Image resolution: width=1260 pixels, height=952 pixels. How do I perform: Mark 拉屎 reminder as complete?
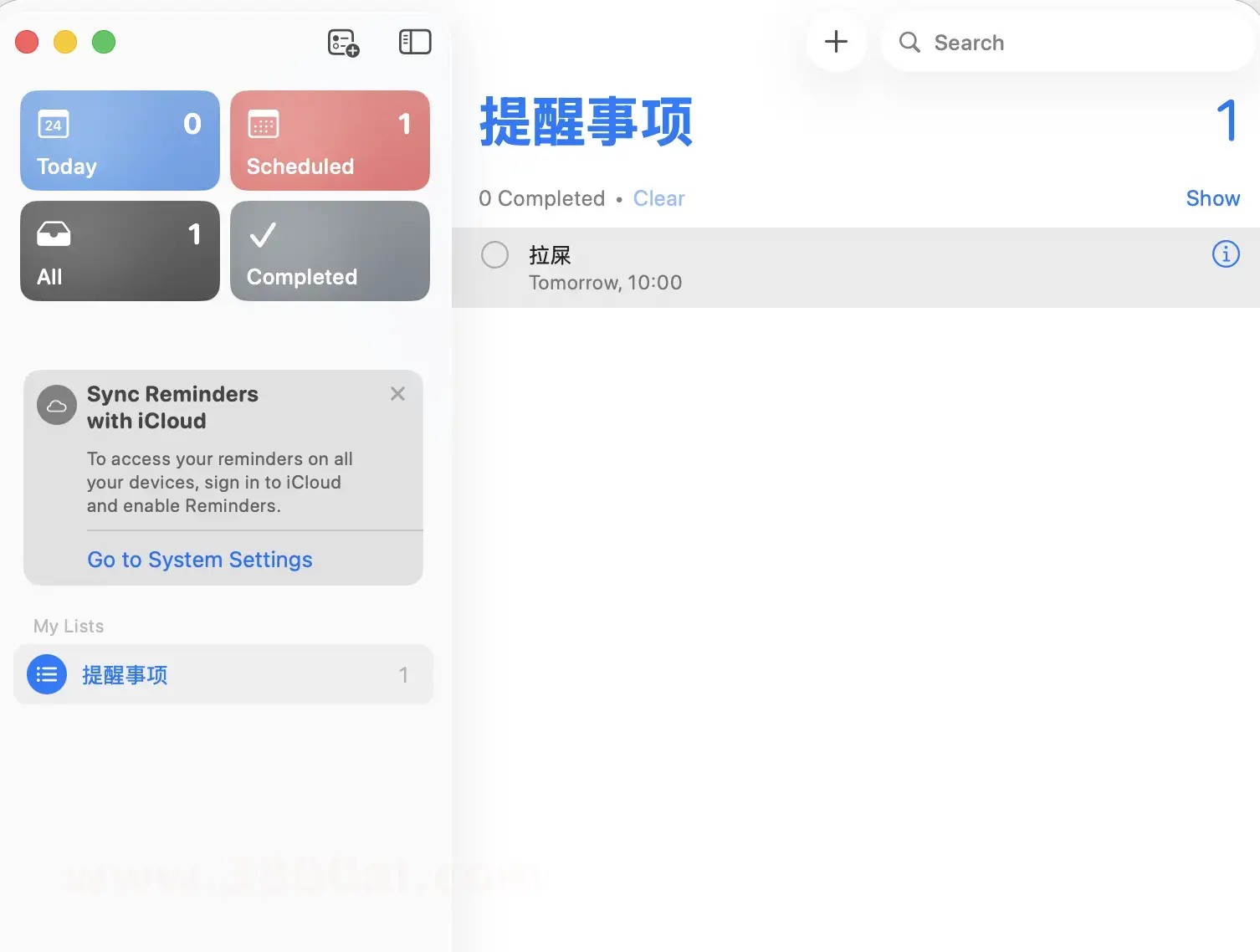pos(494,255)
